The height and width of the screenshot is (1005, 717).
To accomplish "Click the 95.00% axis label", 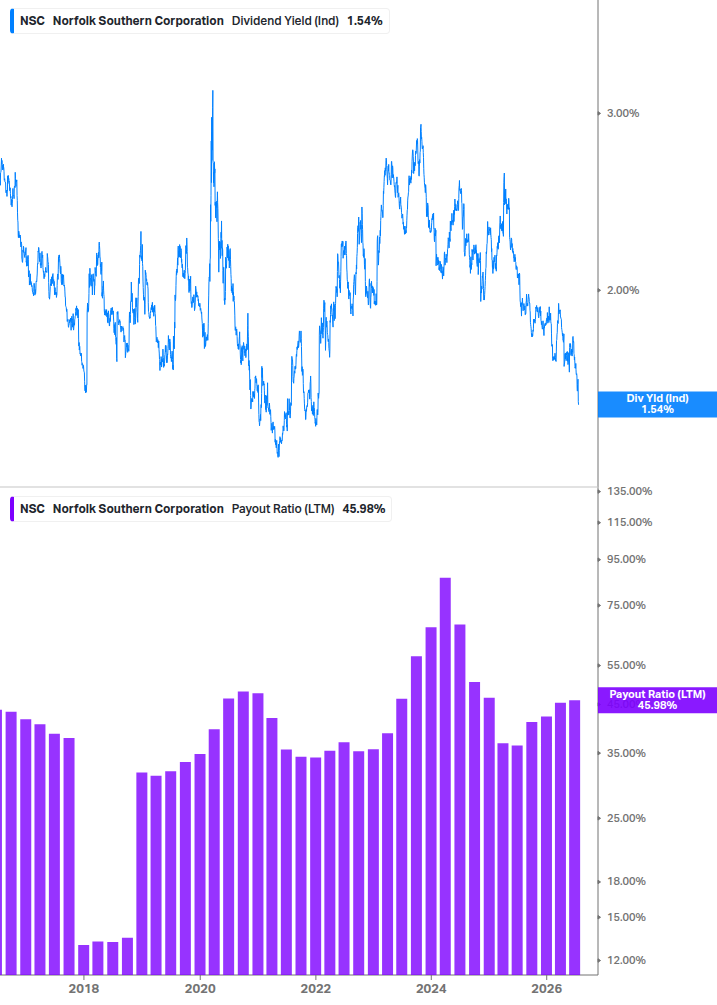I will (626, 560).
